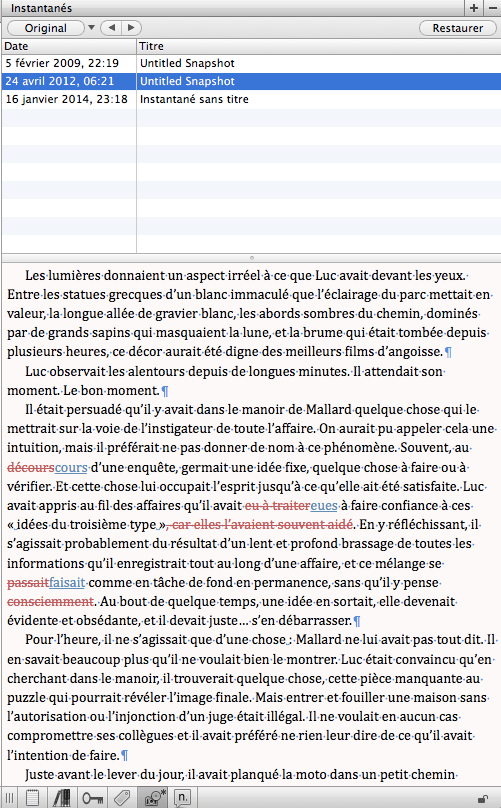Image resolution: width=501 pixels, height=808 pixels.
Task: Click the inserted word 'faisait'
Action: (67, 582)
